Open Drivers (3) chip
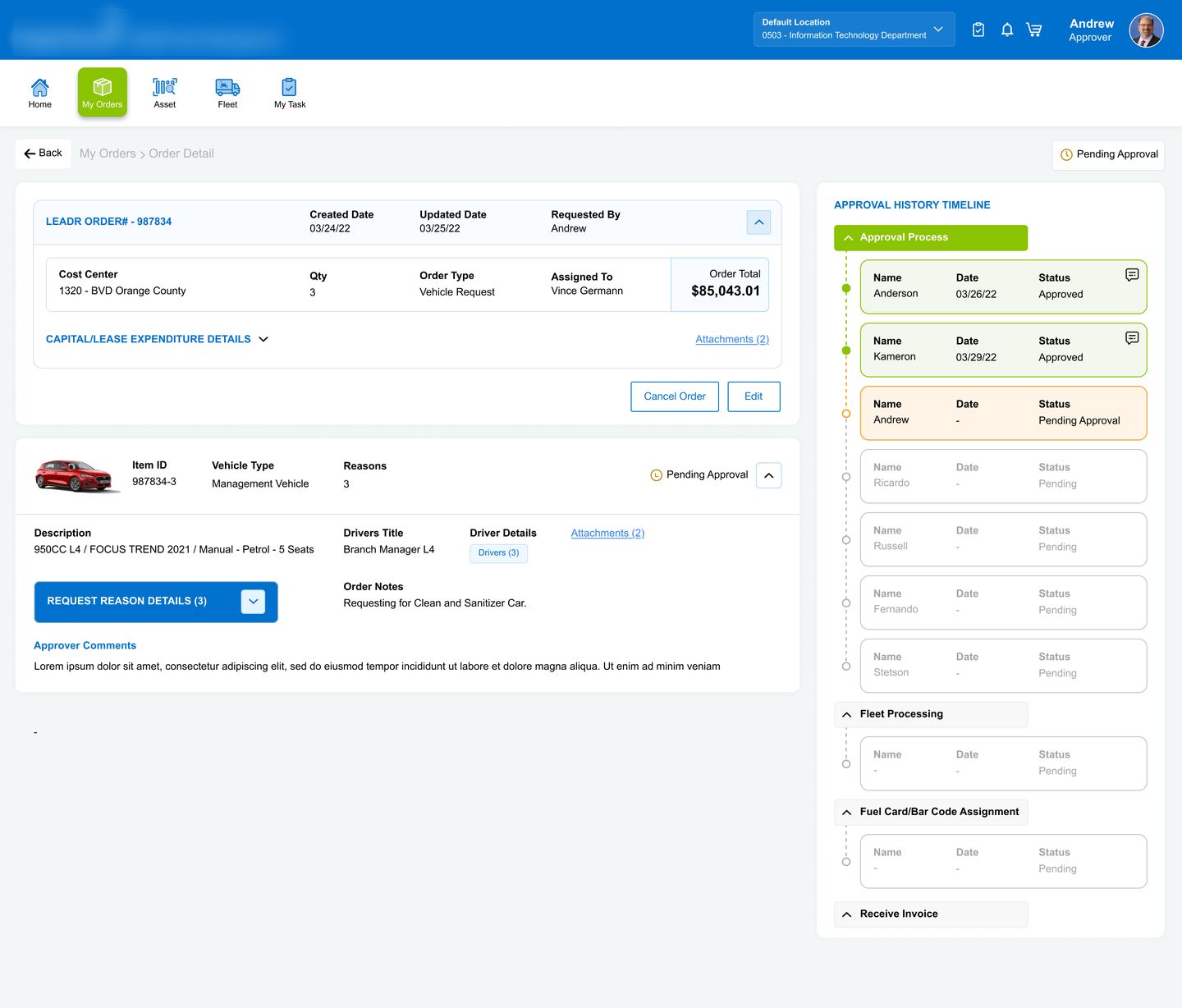This screenshot has width=1182, height=1008. (x=498, y=553)
